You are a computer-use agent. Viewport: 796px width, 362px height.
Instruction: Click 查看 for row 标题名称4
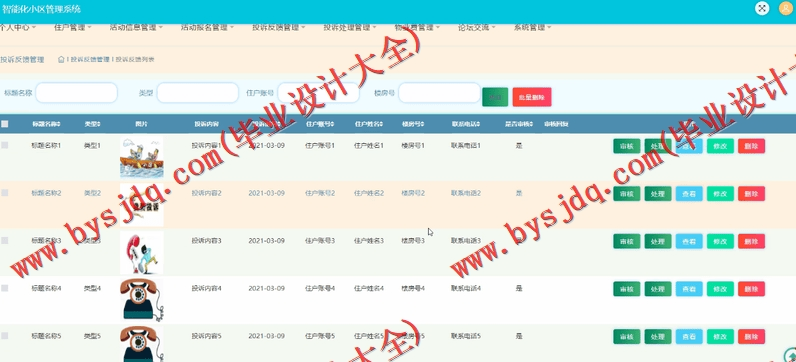point(689,289)
